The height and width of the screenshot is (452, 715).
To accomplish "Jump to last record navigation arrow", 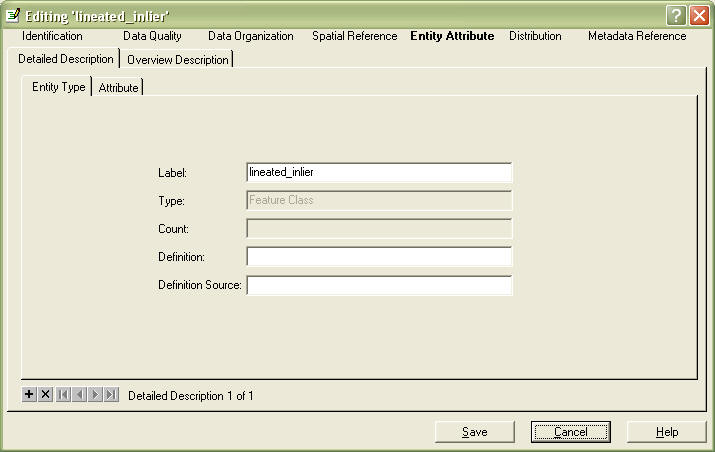I will tap(111, 395).
